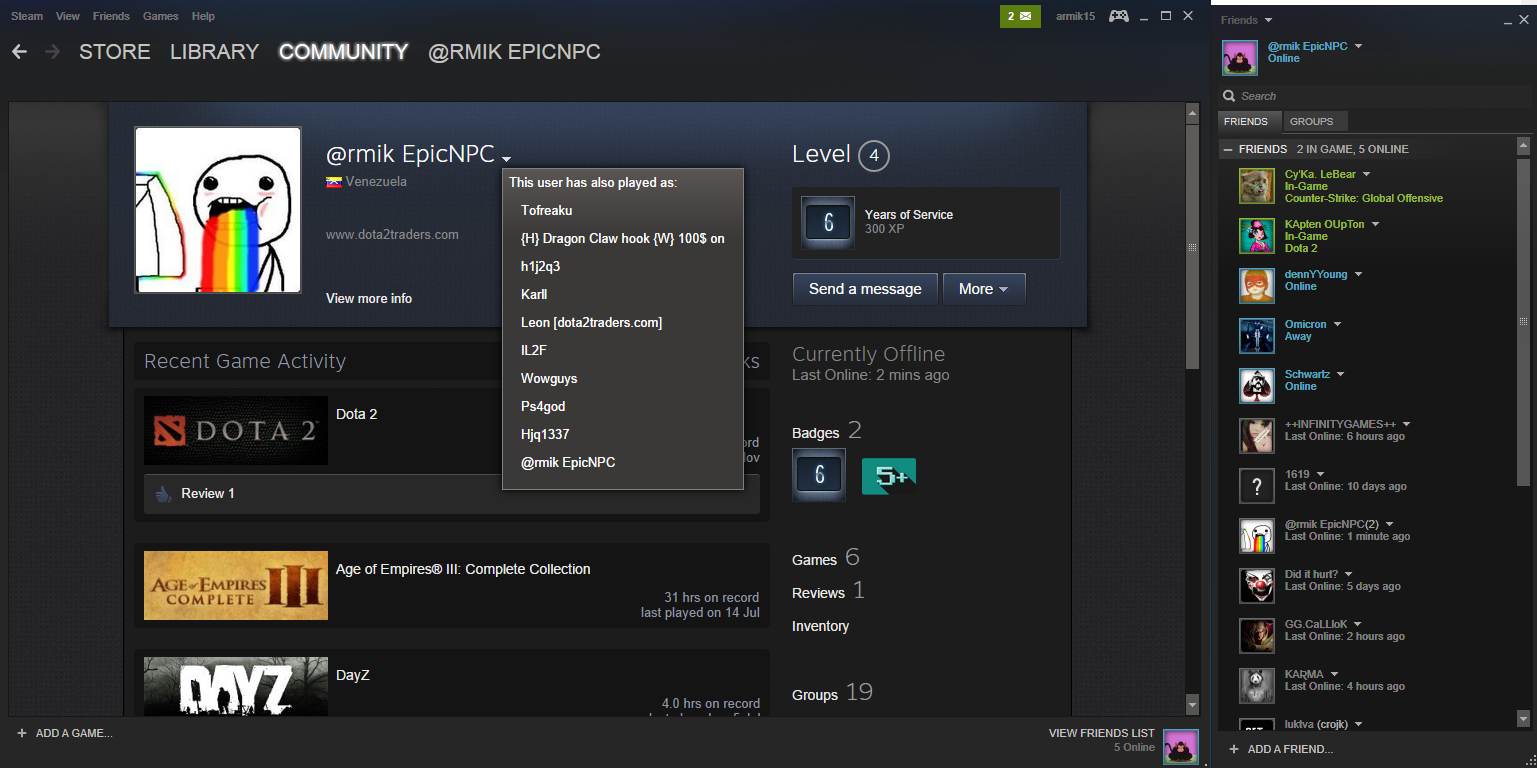
Task: Switch to the GROUPS tab
Action: [x=1311, y=121]
